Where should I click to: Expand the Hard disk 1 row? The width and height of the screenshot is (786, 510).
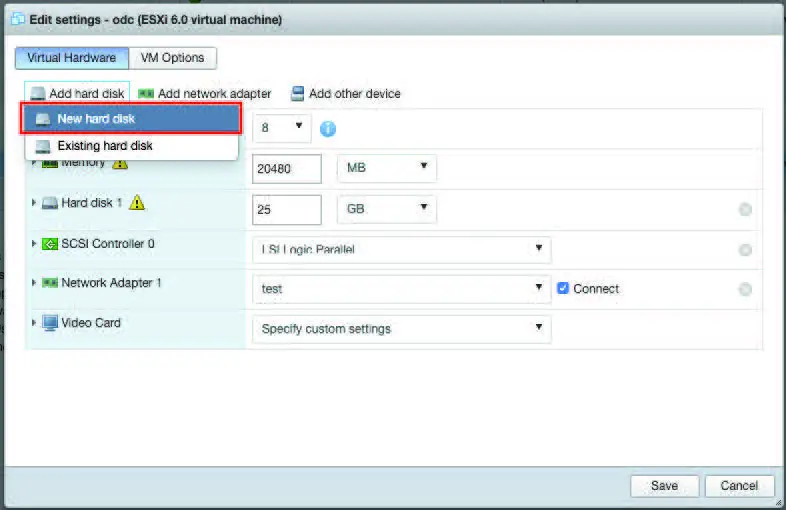pos(34,203)
